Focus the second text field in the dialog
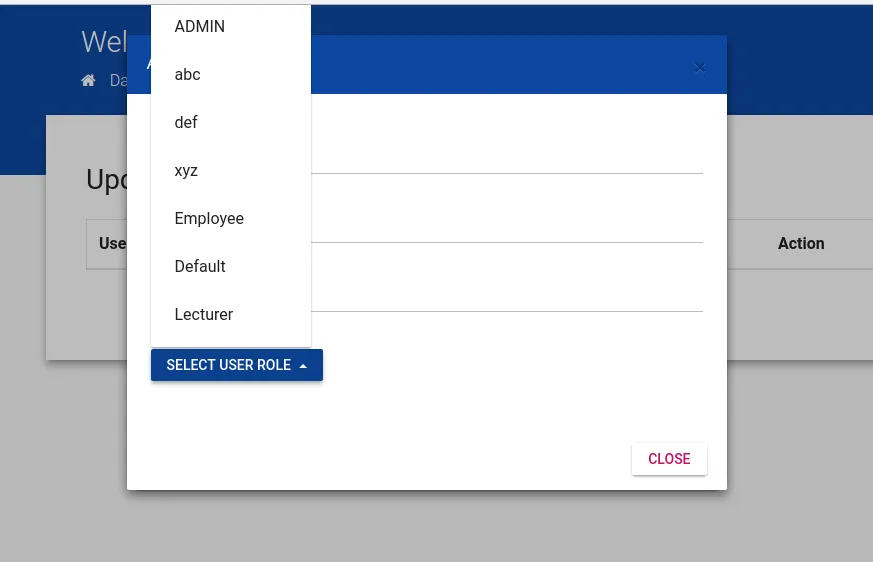This screenshot has width=873, height=562. (506, 228)
